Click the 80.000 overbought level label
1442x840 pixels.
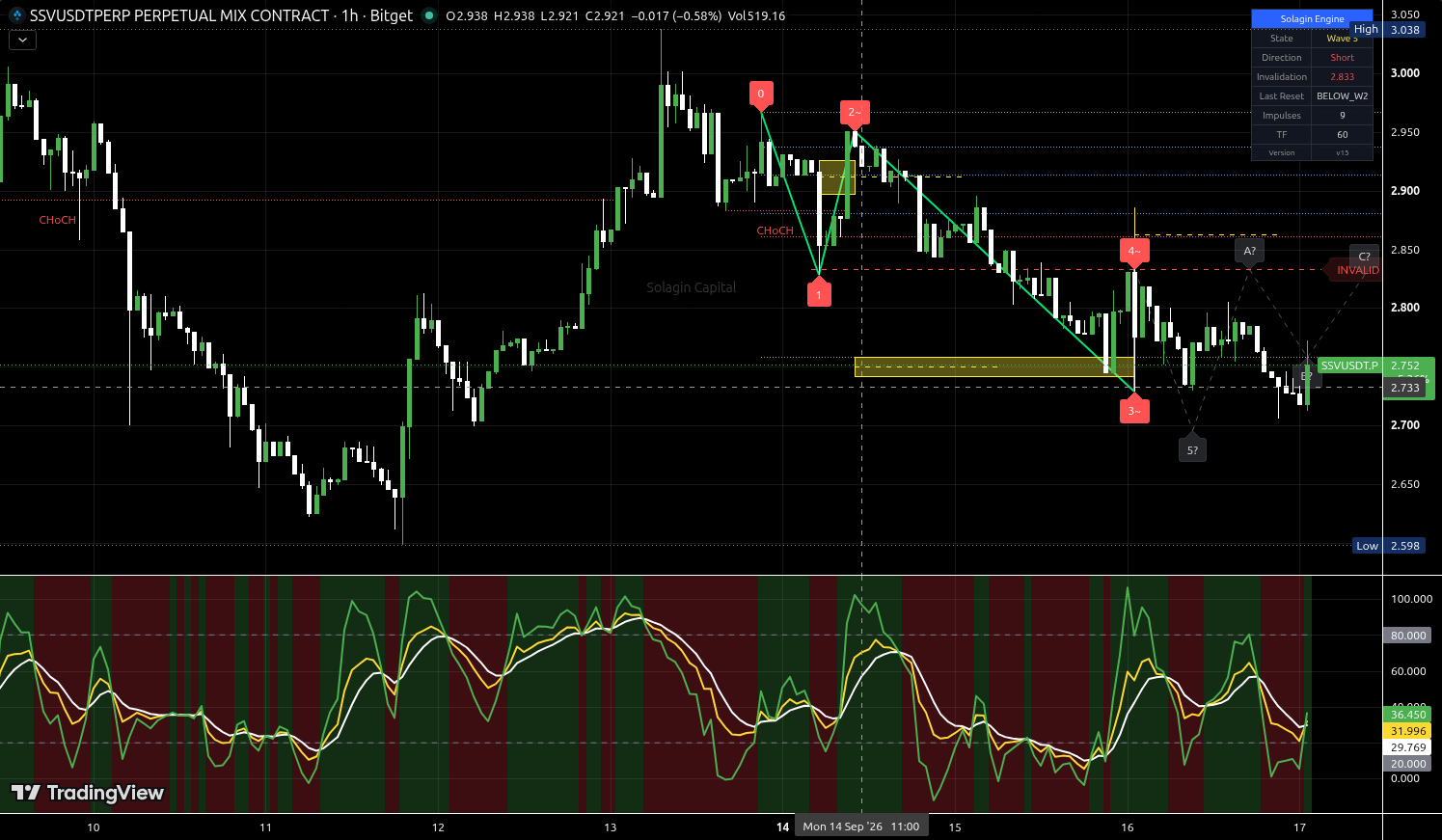[1407, 636]
